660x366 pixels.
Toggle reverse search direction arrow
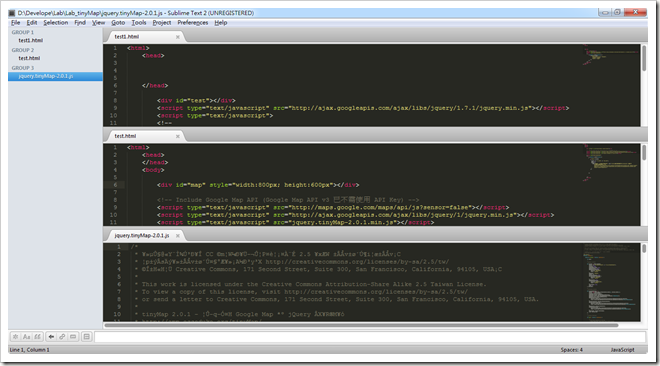[x=51, y=337]
